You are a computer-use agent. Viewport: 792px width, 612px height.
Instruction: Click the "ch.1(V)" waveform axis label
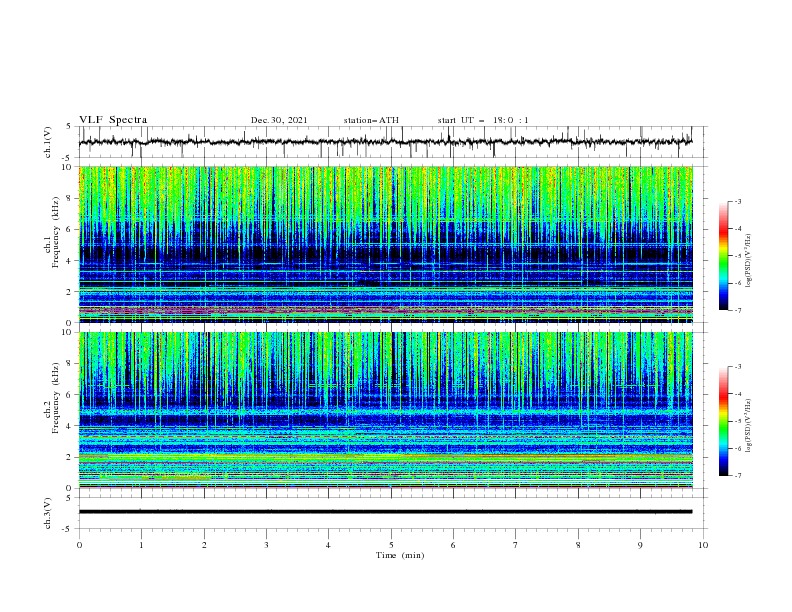click(x=48, y=142)
